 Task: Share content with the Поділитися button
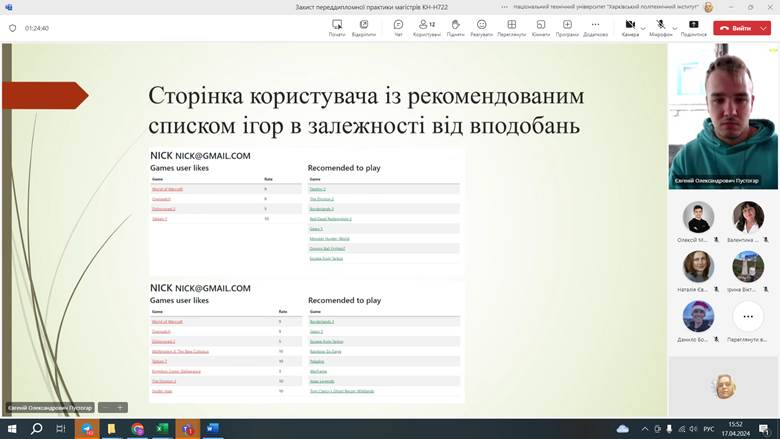tap(693, 27)
